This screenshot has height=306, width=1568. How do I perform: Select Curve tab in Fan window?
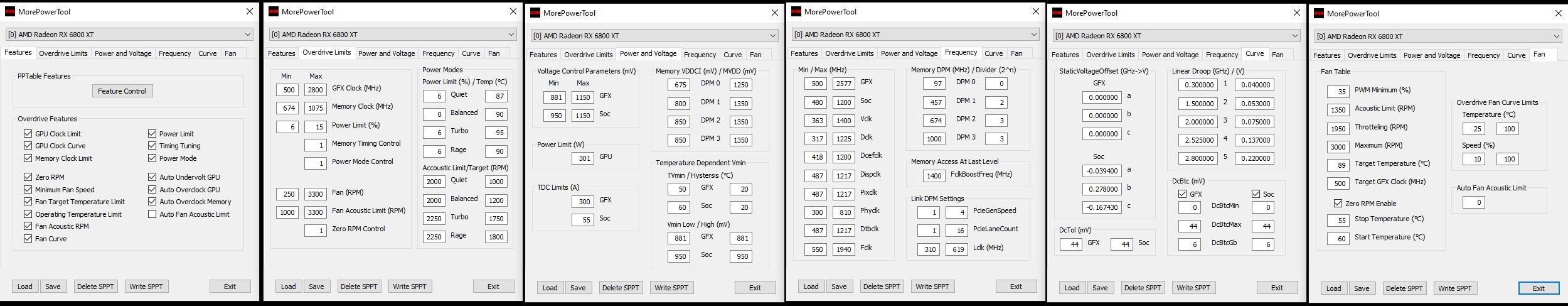coord(1517,55)
